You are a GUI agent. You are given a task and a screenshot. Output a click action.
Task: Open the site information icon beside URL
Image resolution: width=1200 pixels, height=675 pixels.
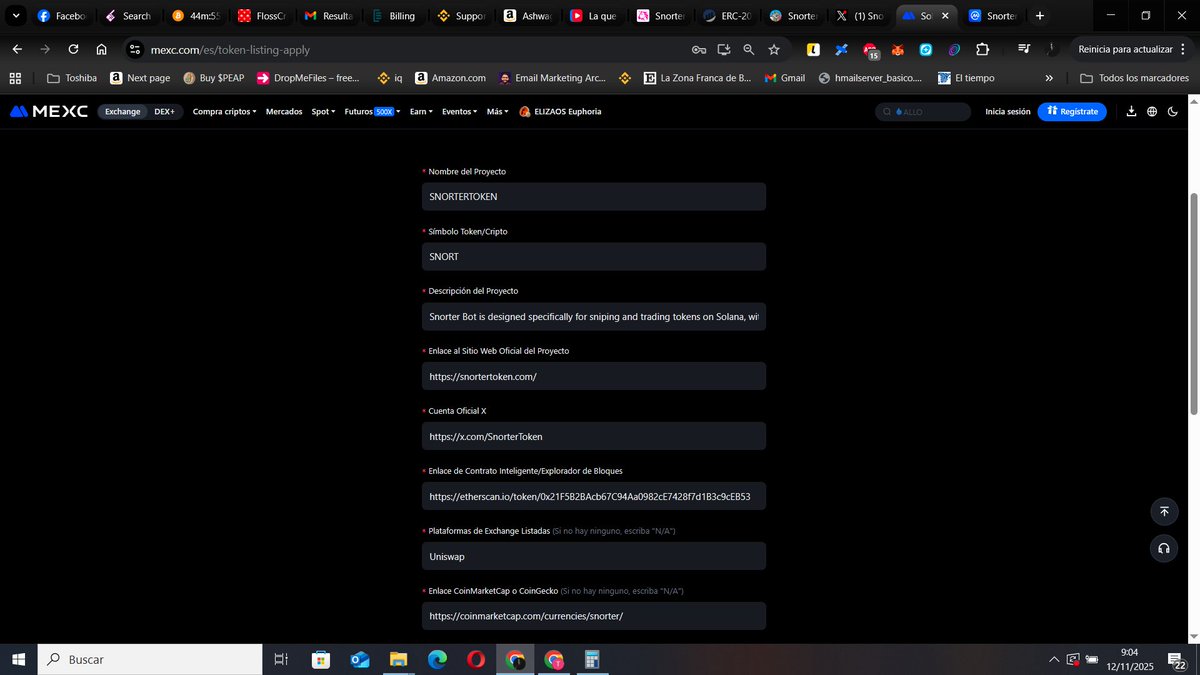pyautogui.click(x=136, y=49)
